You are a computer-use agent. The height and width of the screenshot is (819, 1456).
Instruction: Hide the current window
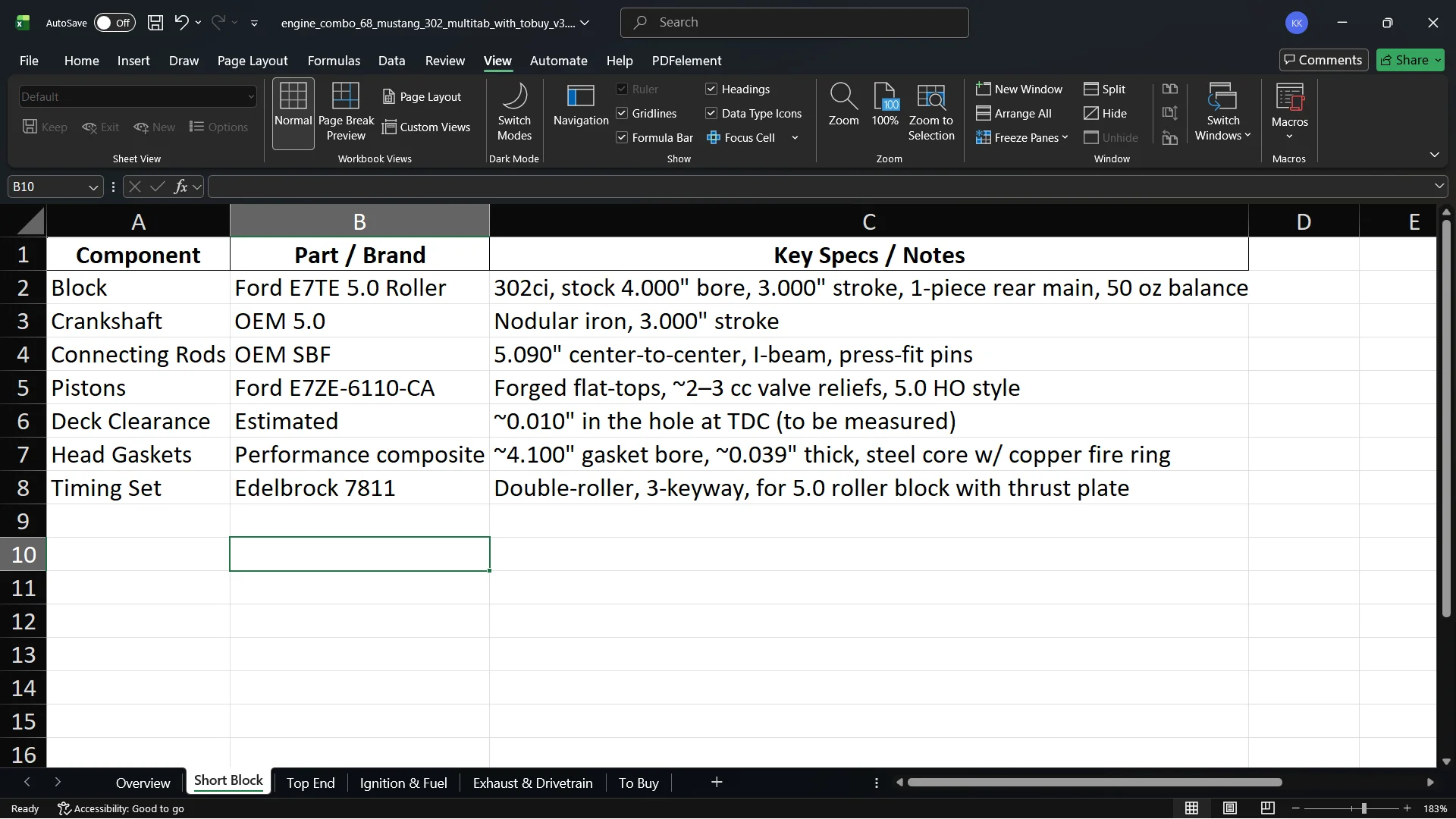coord(1105,114)
